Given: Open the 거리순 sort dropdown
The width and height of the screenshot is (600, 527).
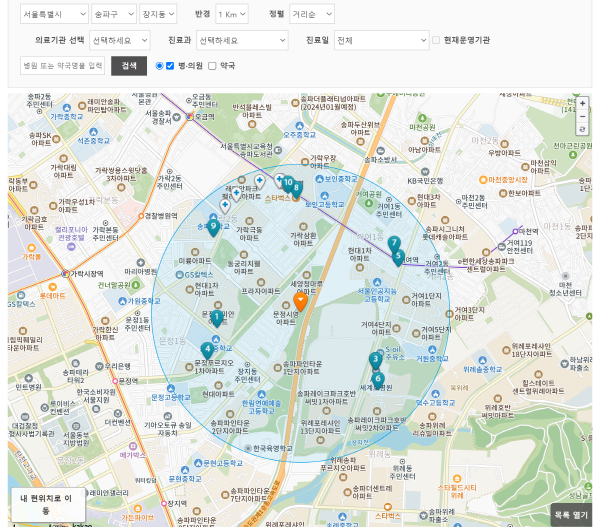Looking at the screenshot, I should [312, 14].
